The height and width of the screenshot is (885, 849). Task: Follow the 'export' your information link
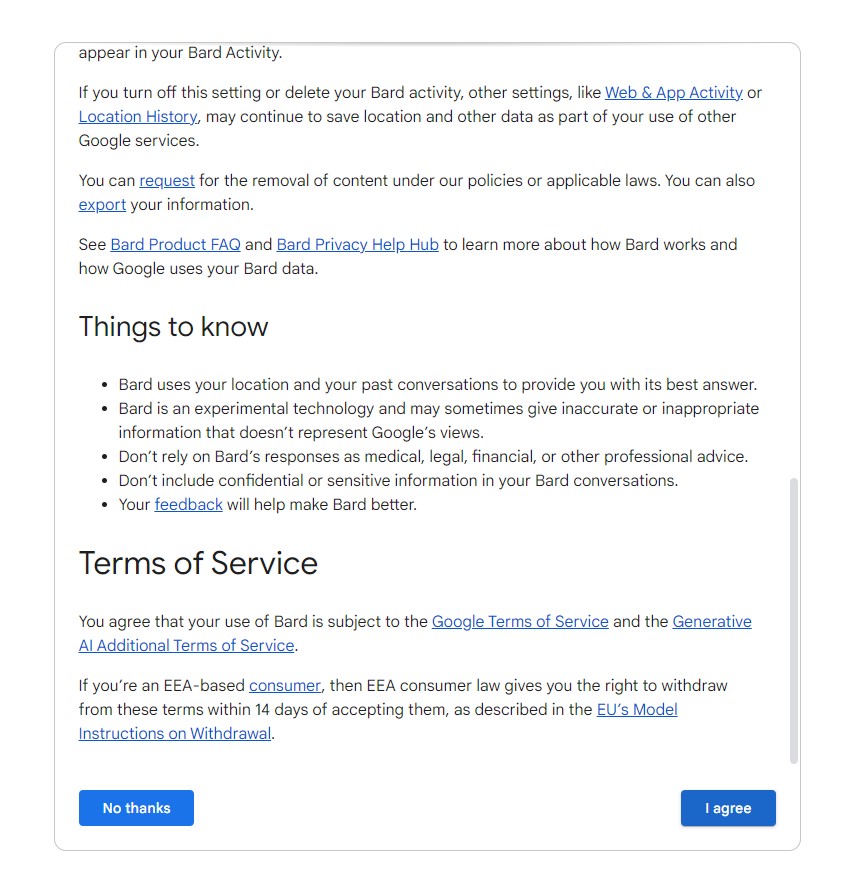pos(102,205)
